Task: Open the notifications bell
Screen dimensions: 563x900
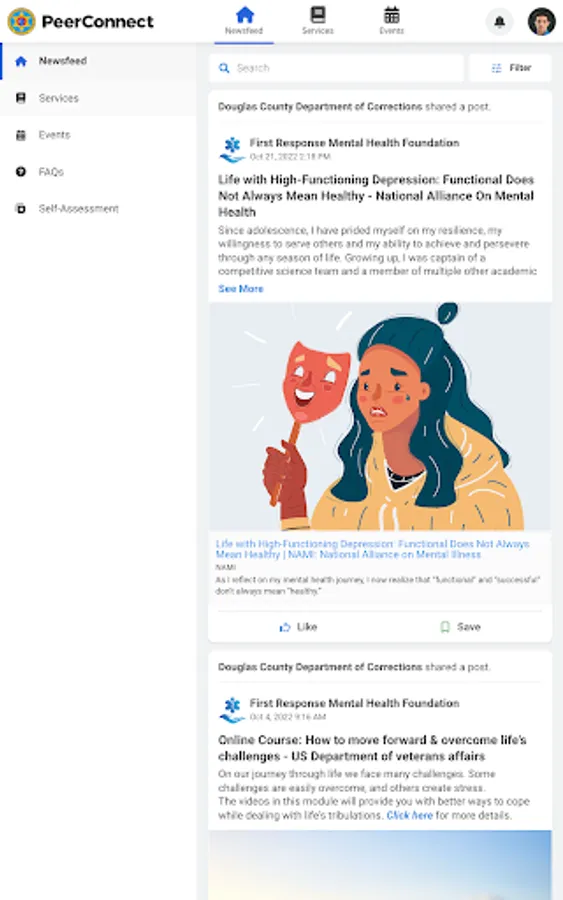Action: click(x=499, y=22)
